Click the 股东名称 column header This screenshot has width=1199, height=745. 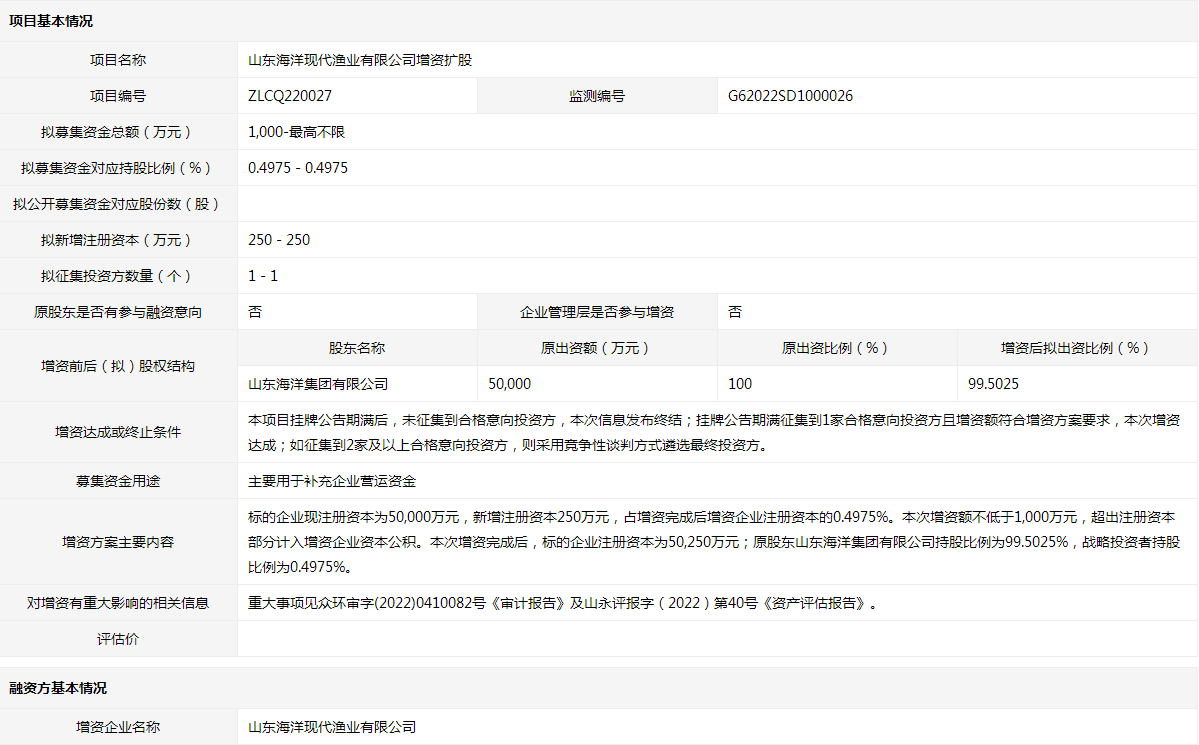pyautogui.click(x=357, y=348)
